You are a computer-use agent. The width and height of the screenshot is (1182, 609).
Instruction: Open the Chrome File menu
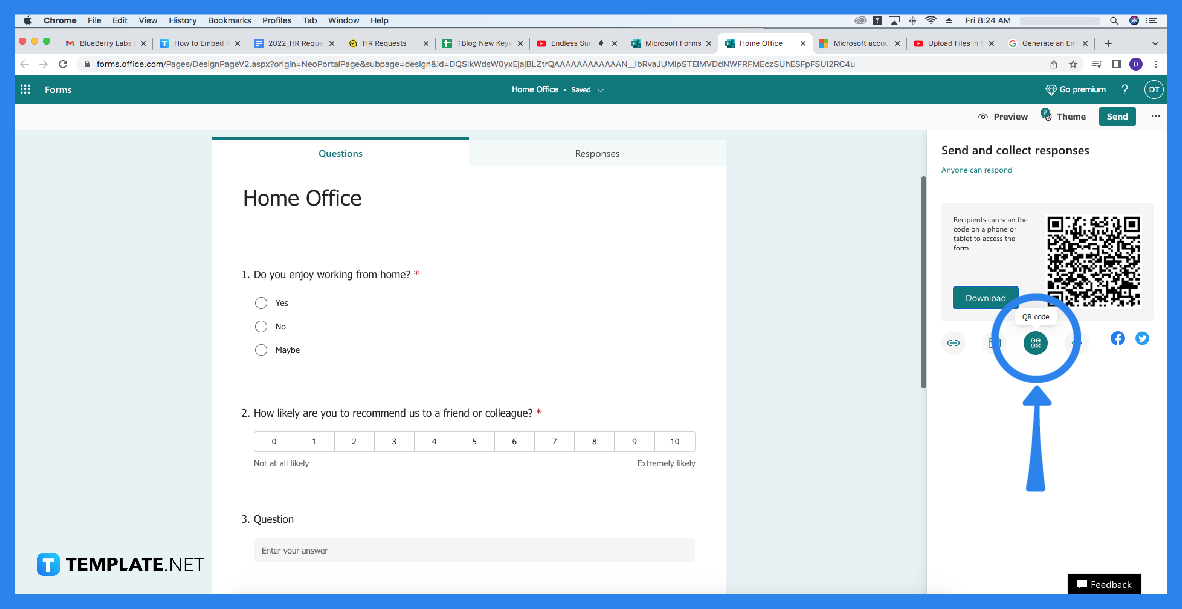pos(94,20)
